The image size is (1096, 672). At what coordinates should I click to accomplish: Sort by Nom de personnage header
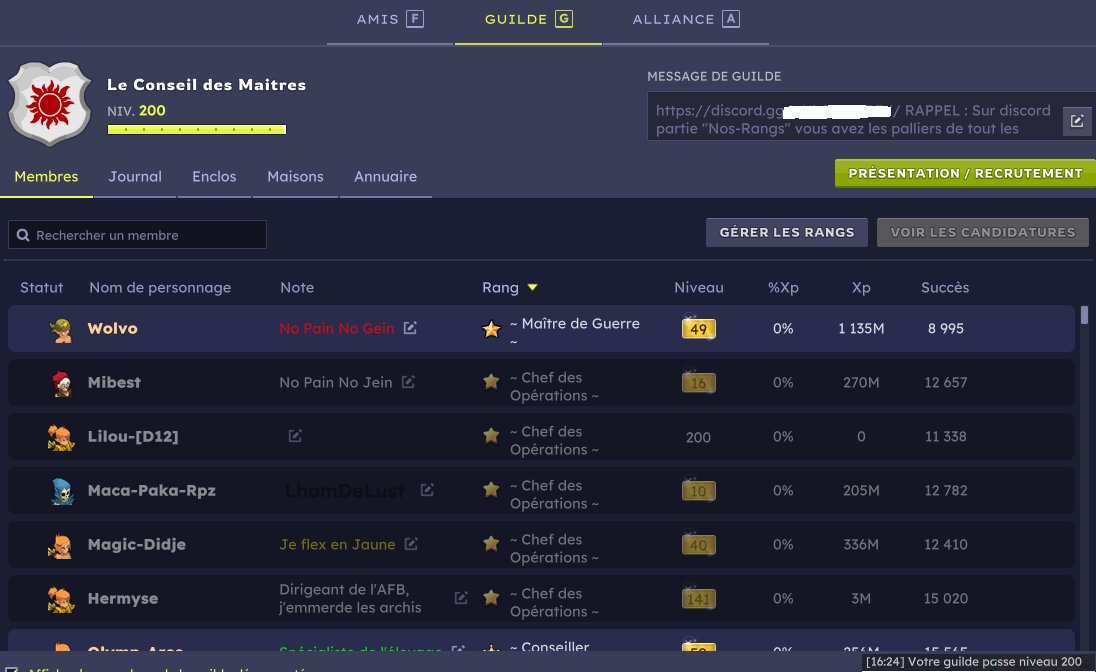pos(160,287)
